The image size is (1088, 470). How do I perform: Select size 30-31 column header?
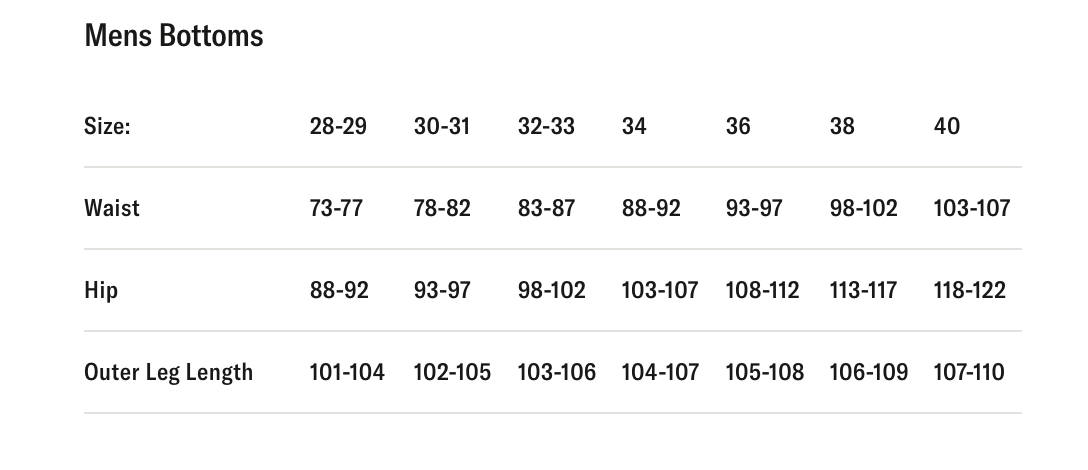442,127
